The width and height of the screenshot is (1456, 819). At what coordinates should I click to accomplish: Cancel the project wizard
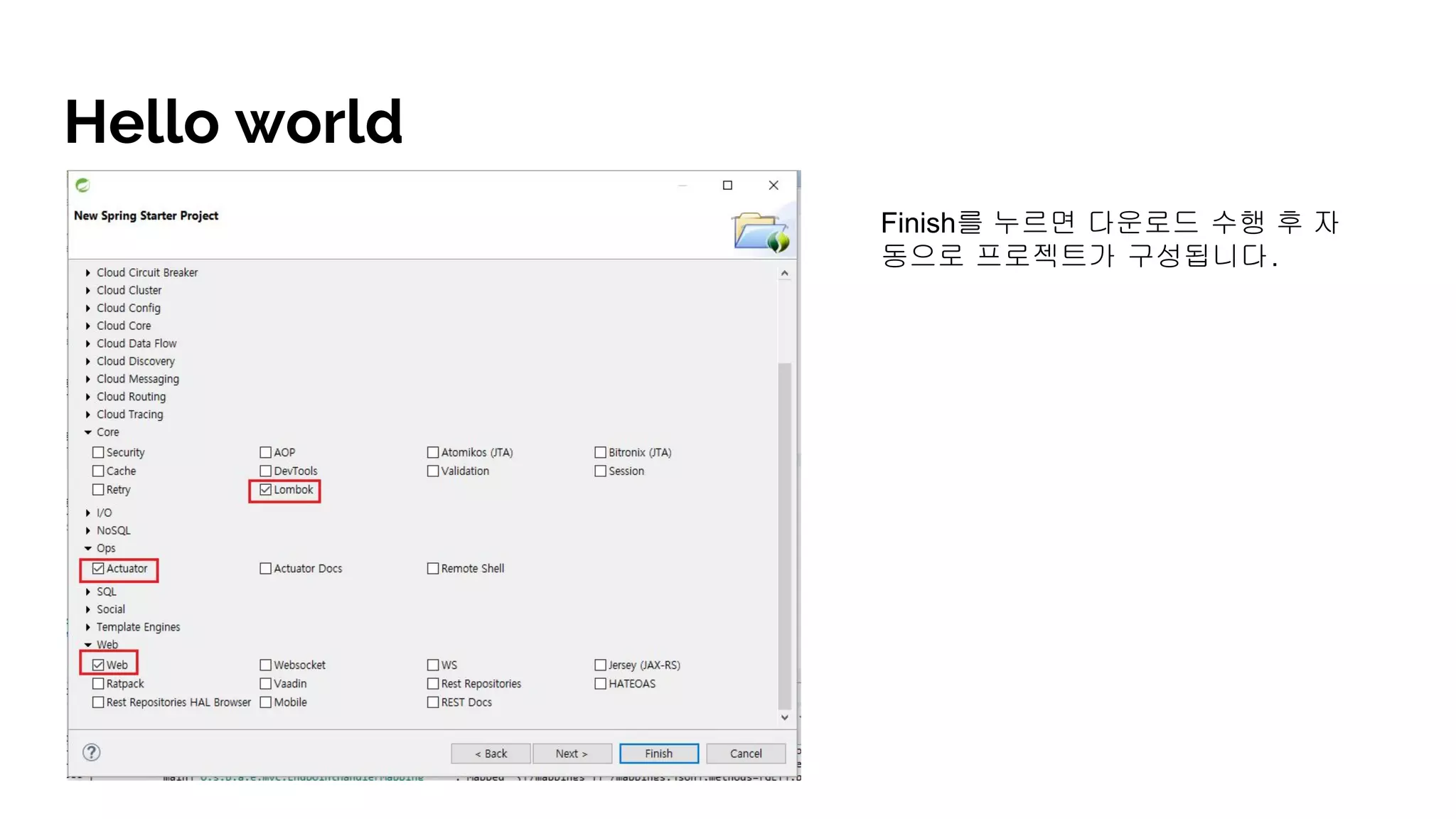[746, 754]
